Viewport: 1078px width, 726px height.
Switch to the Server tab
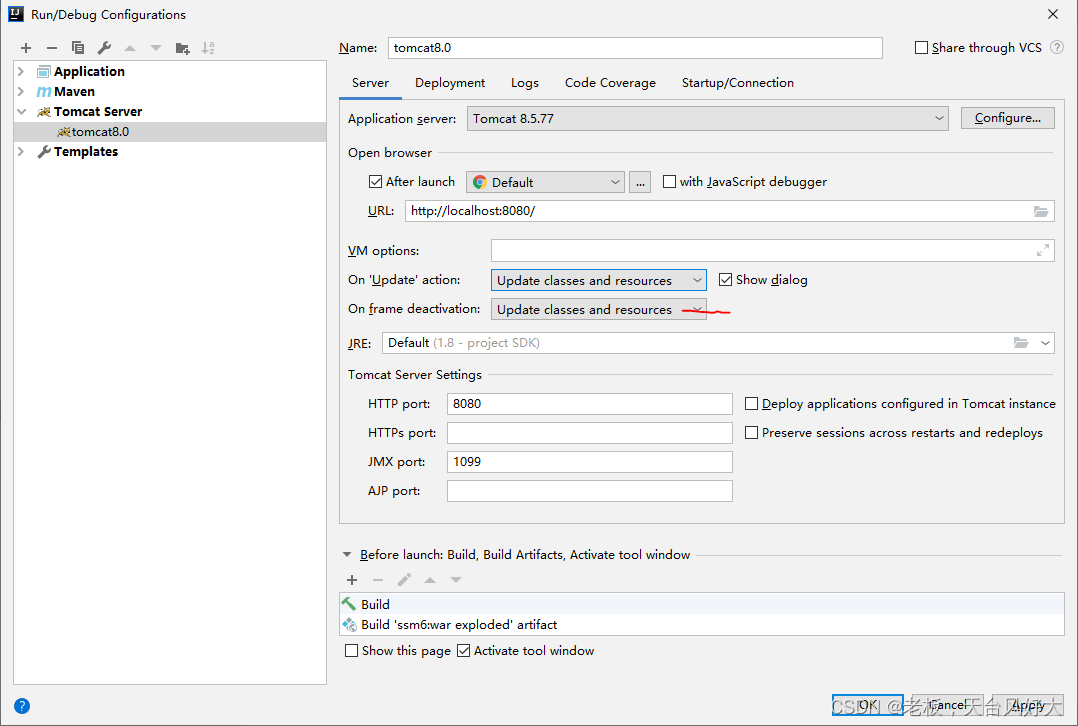tap(371, 82)
